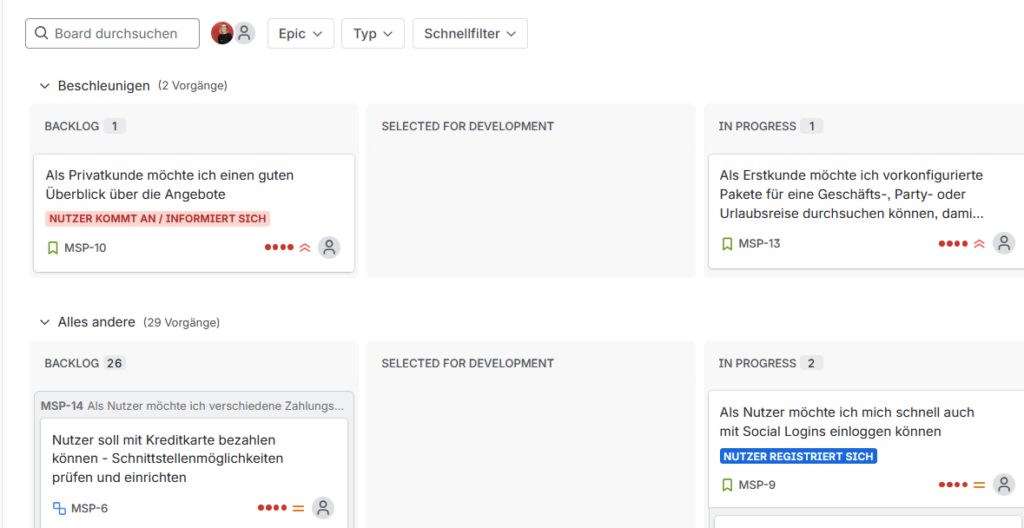Click the highest priority icon on MSP-10
The width and height of the screenshot is (1024, 528).
click(x=305, y=247)
